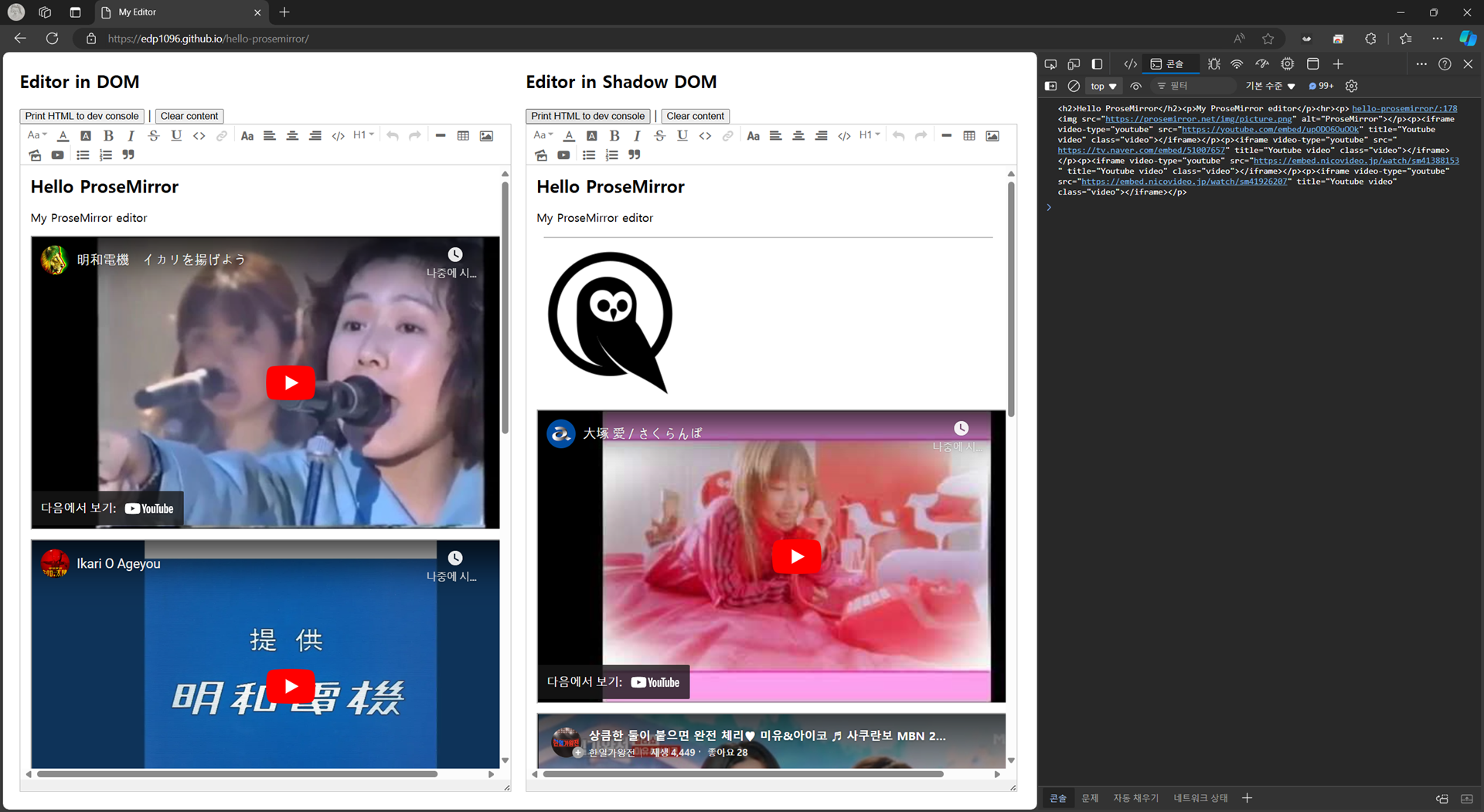Screen dimensions: 1484x812
Task: Open the Network tab in DevTools
Action: [1237, 64]
